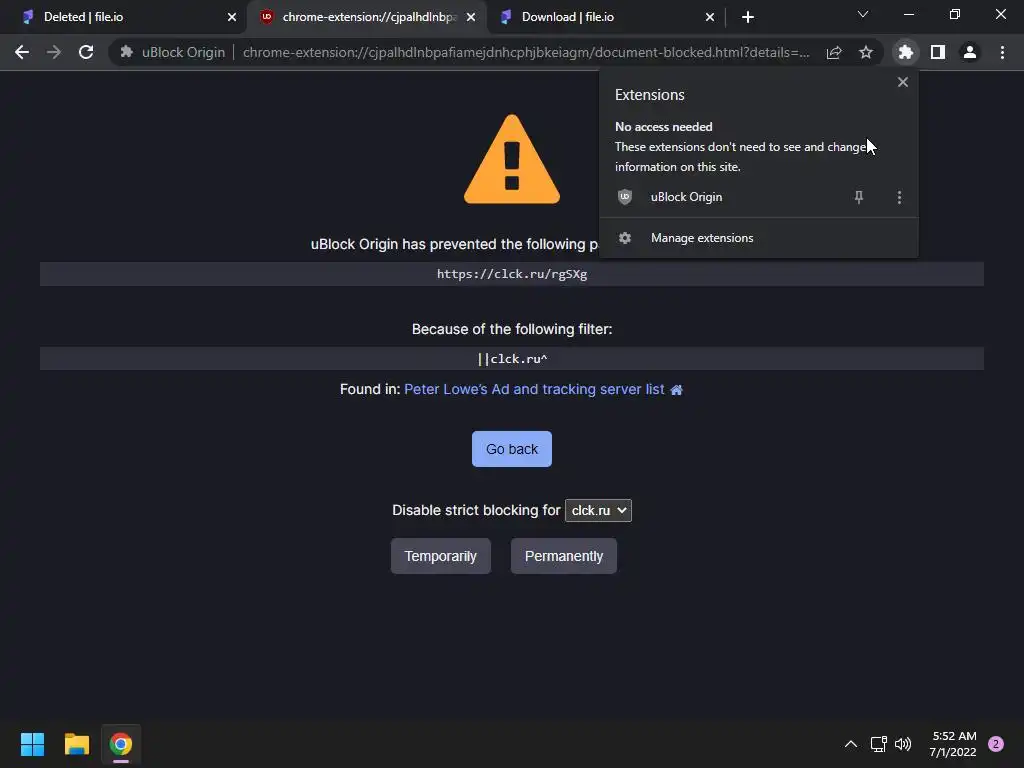Open the notification badge showing 2
The image size is (1024, 768).
[996, 744]
